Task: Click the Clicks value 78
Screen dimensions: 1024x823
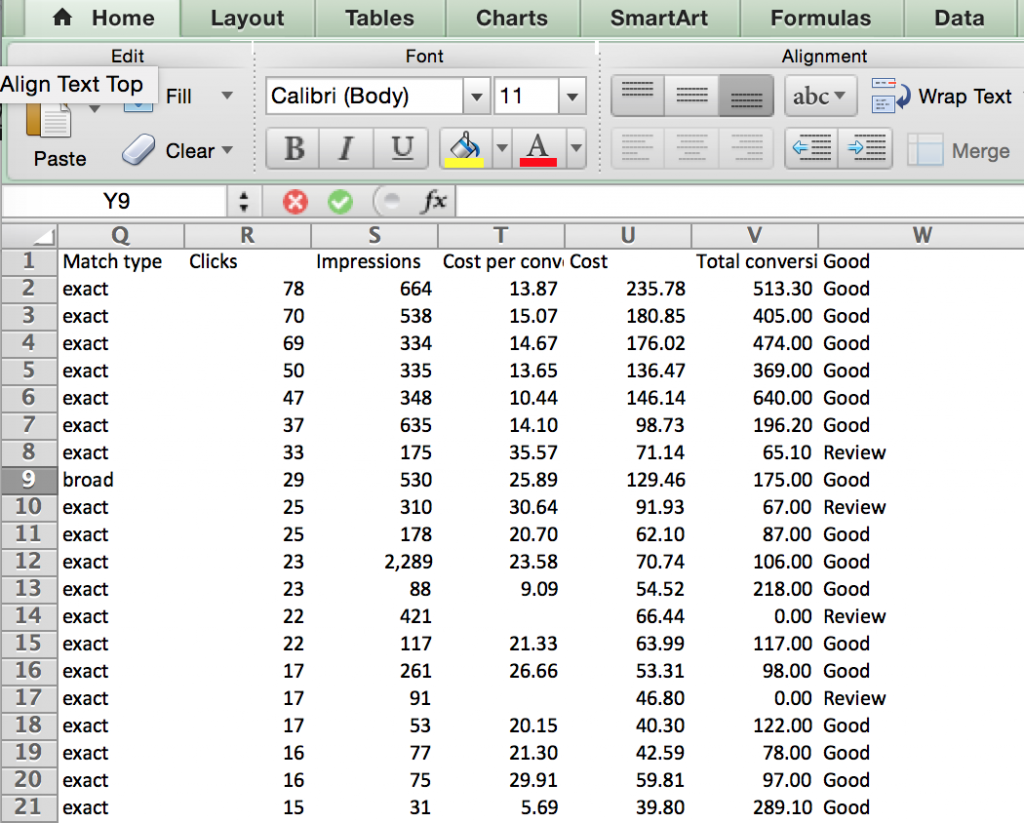Action: click(248, 289)
